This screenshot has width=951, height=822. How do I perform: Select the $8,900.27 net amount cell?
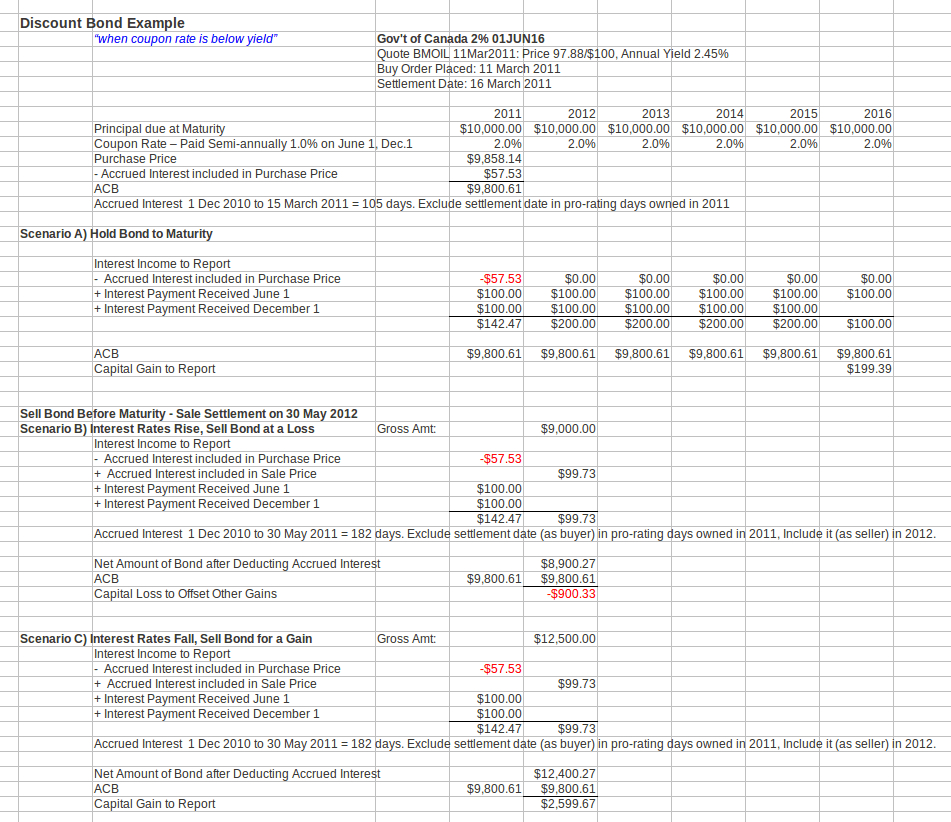click(568, 564)
